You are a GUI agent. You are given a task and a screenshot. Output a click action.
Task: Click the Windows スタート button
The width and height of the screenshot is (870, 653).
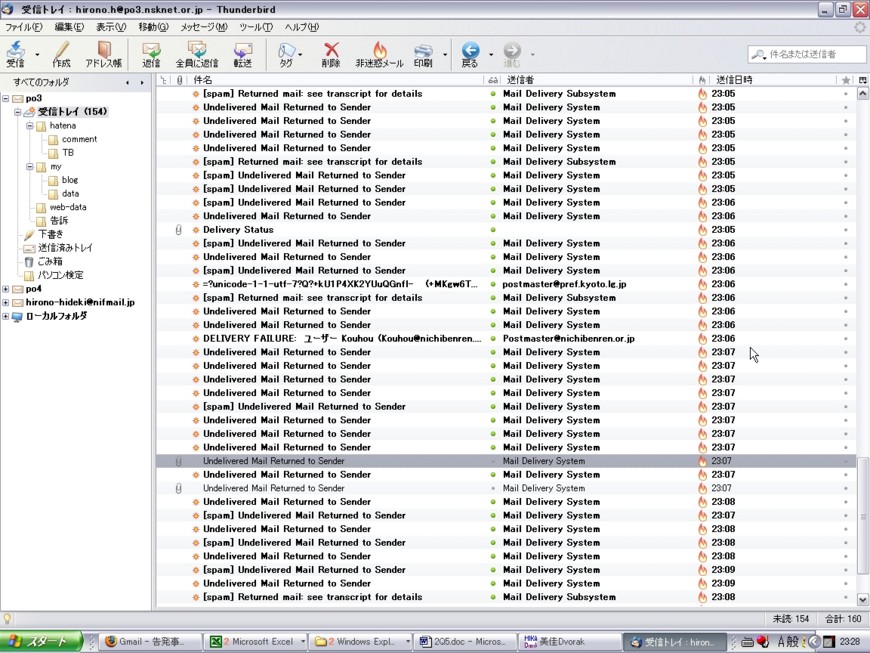[41, 641]
